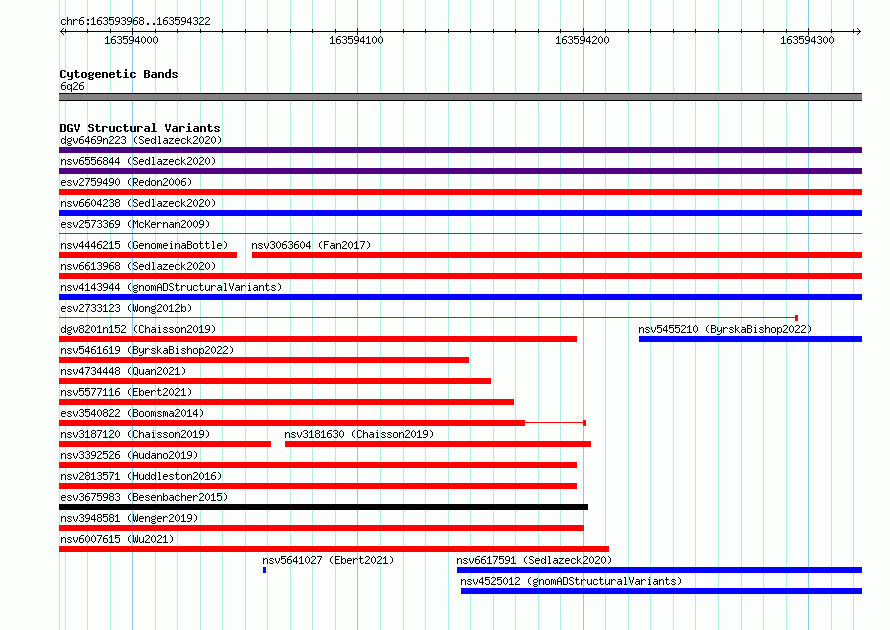Click ruler position 163594100
The height and width of the screenshot is (630, 890).
pyautogui.click(x=356, y=40)
